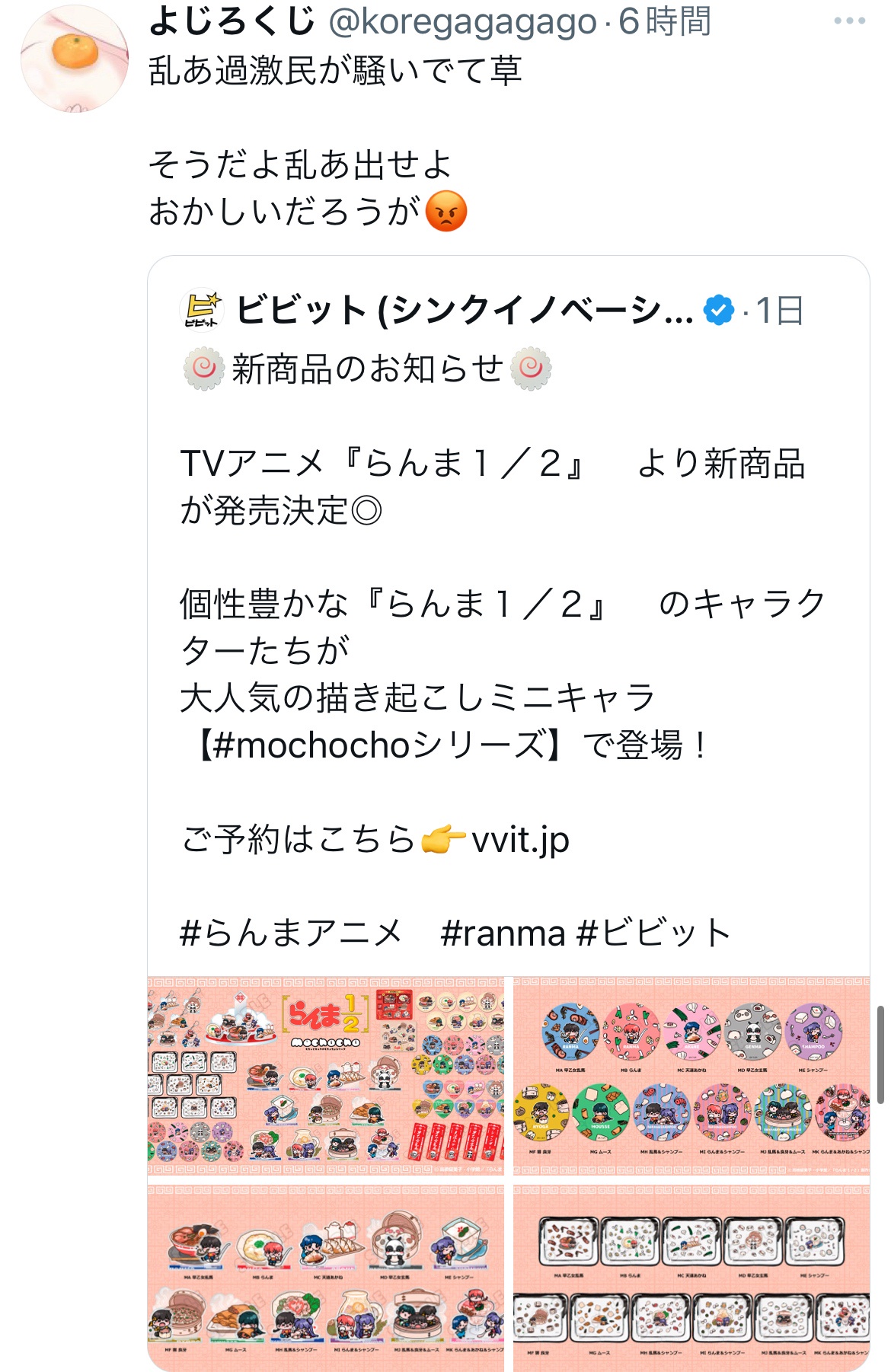Screen dimensions: 891x1372
Task: View top-left product lineup image with らんま1/2 logo
Action: (x=326, y=1075)
